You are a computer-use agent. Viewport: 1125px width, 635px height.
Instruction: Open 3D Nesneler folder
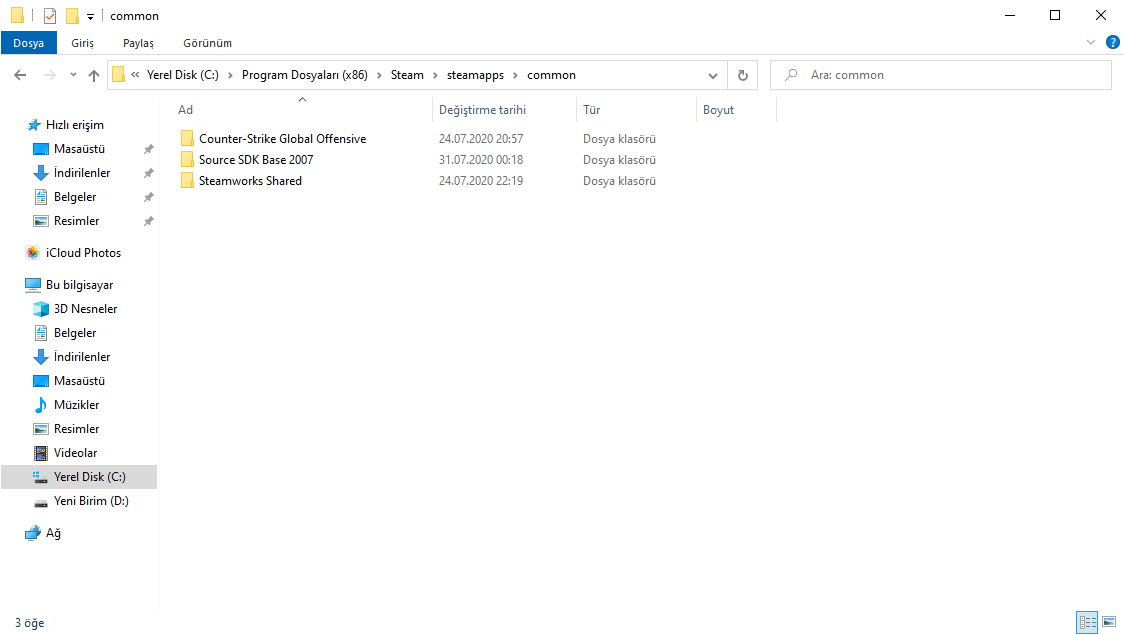[85, 309]
